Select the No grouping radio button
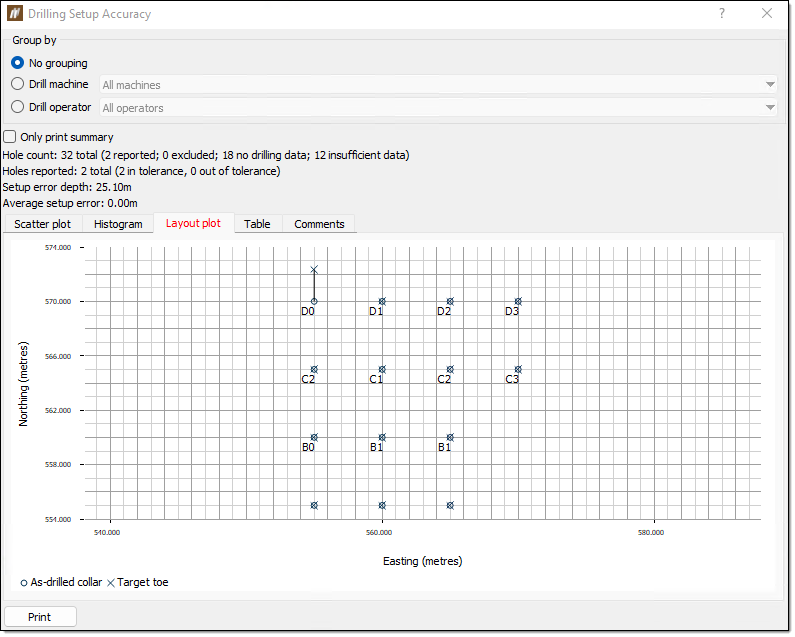Viewport: 795px width, 637px height. 18,63
